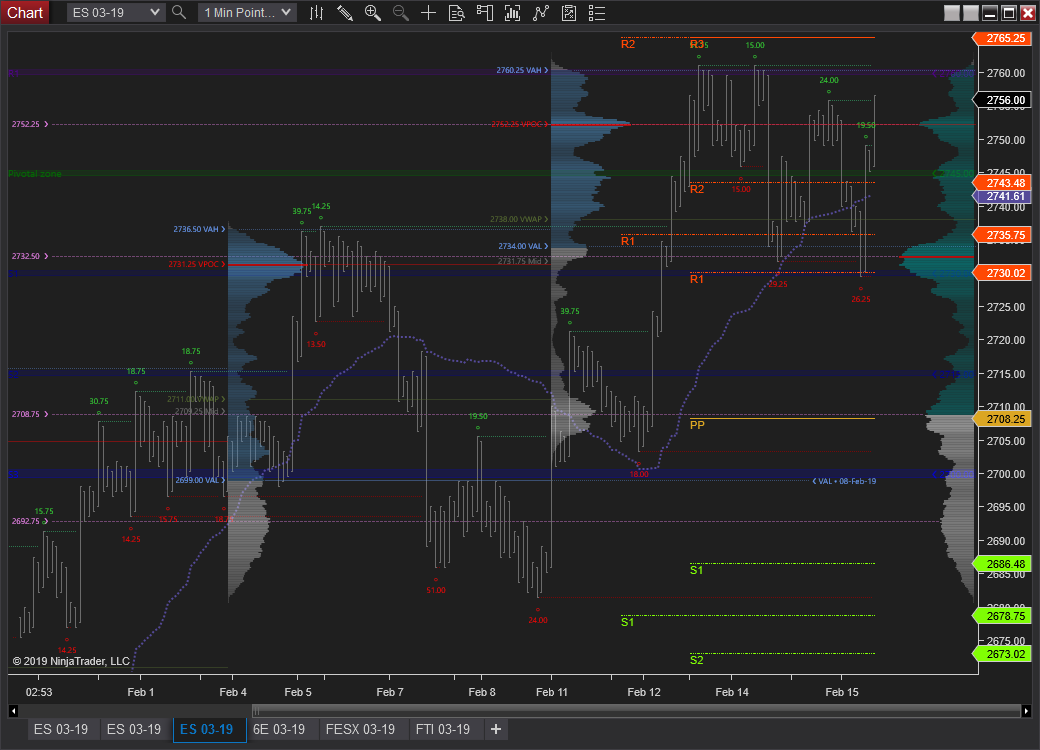
Task: Click the 2678.75 green price marker
Action: 1002,616
